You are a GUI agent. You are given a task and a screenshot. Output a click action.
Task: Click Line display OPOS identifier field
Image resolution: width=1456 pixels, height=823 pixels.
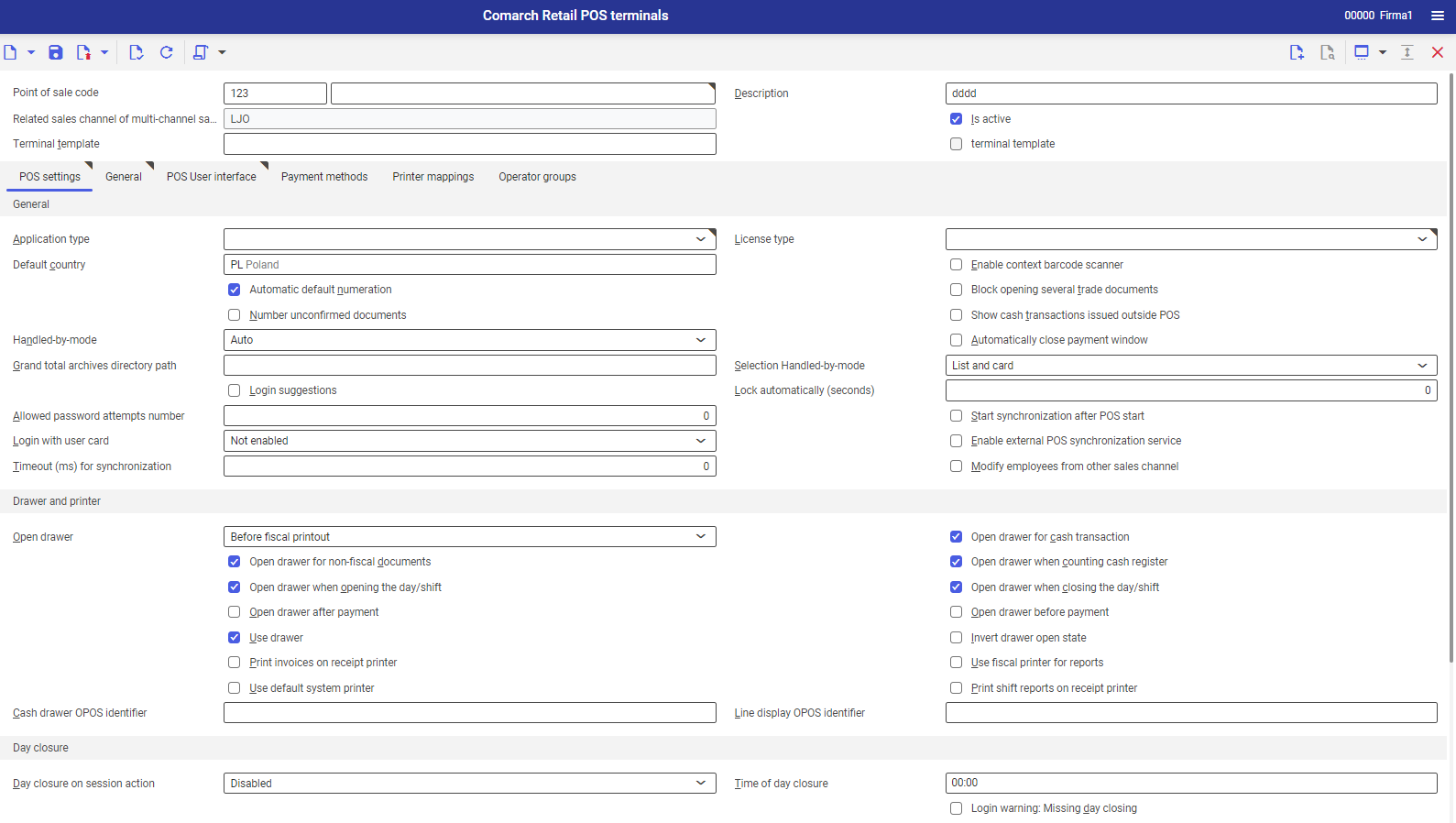point(1191,713)
